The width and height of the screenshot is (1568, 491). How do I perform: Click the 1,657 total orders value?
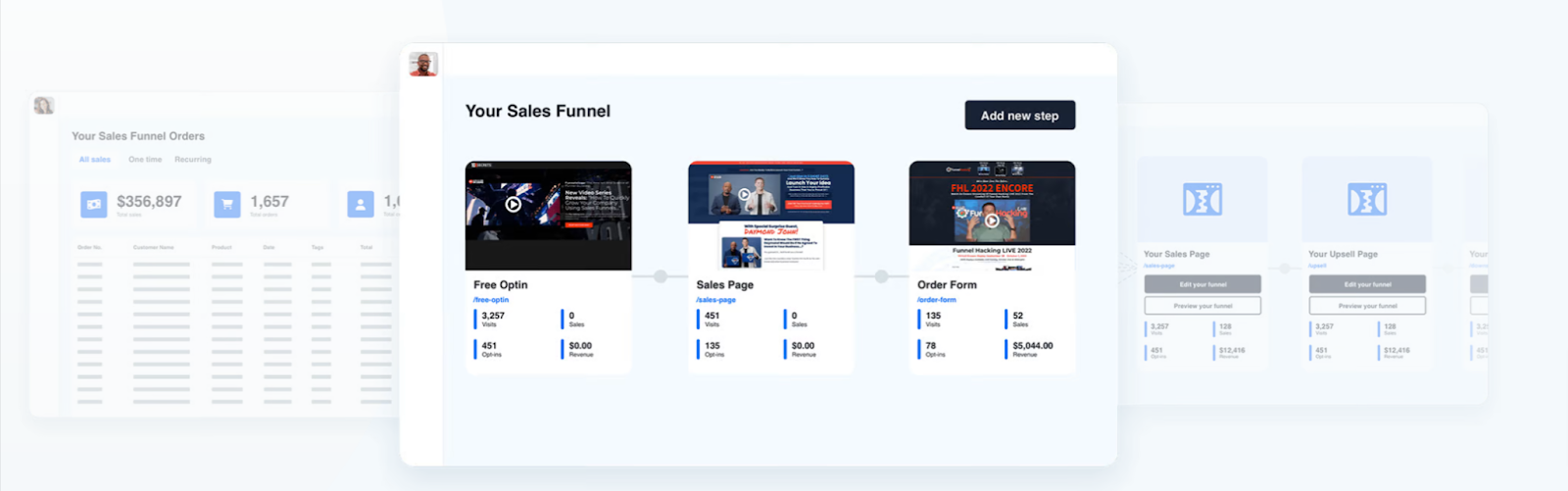click(x=269, y=201)
